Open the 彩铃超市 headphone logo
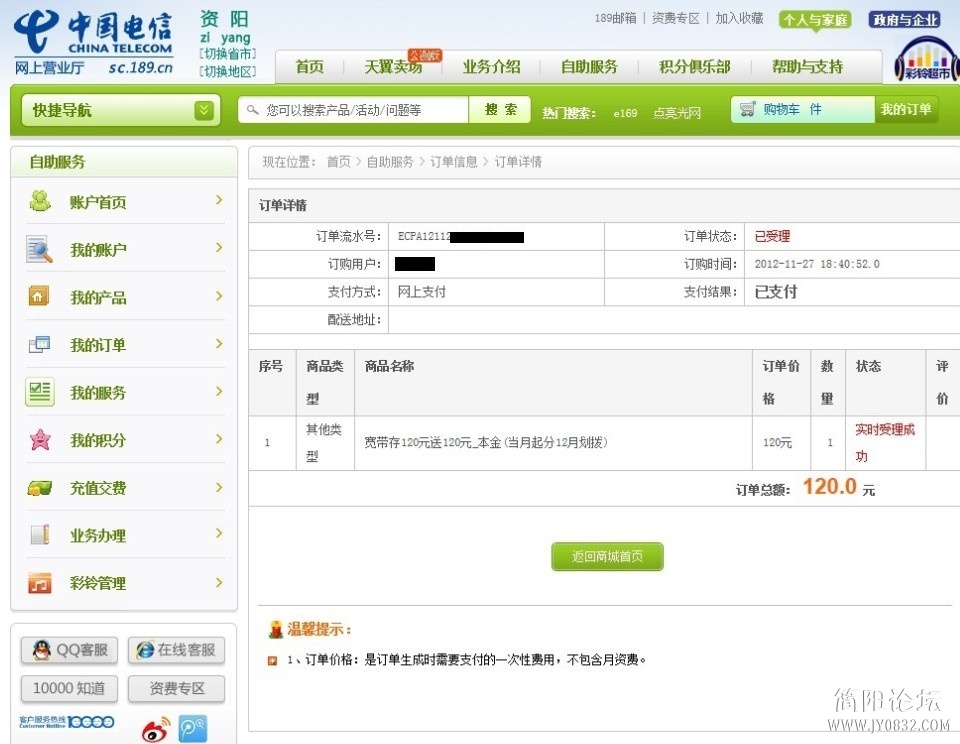 (926, 59)
